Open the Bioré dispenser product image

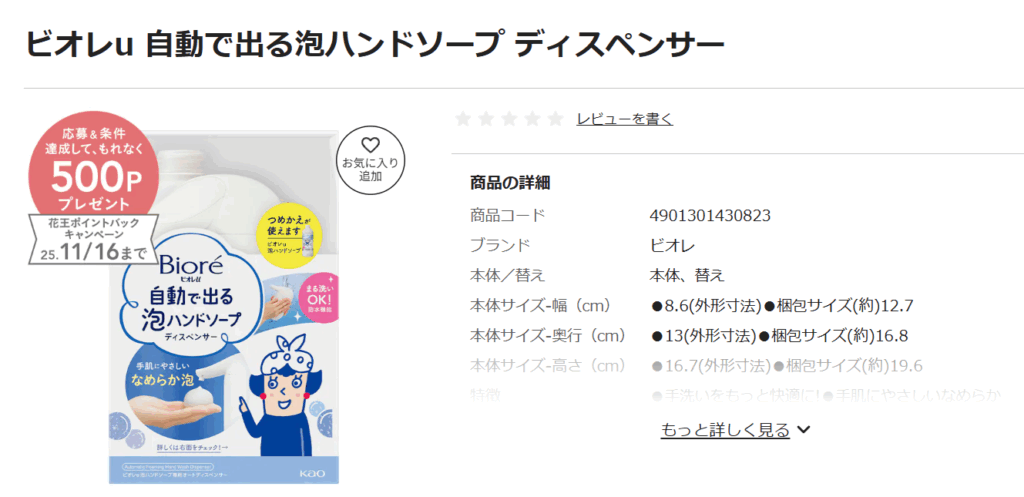224,308
